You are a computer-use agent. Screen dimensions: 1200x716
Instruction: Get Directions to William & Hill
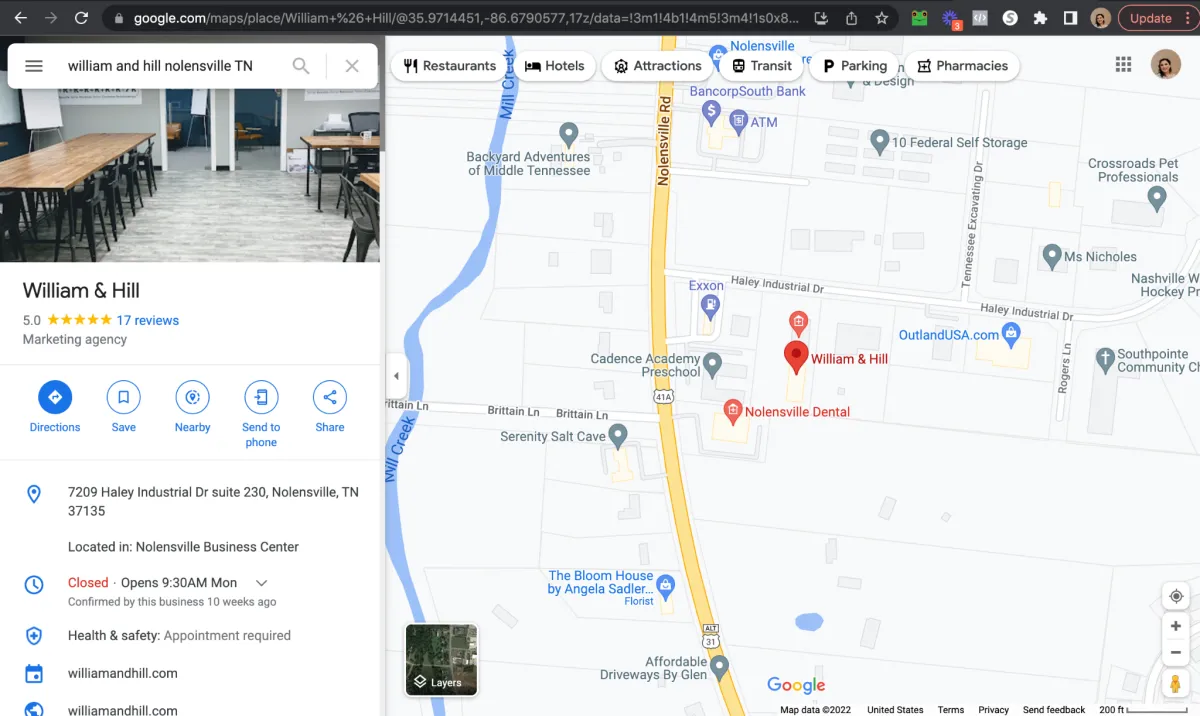click(x=55, y=408)
